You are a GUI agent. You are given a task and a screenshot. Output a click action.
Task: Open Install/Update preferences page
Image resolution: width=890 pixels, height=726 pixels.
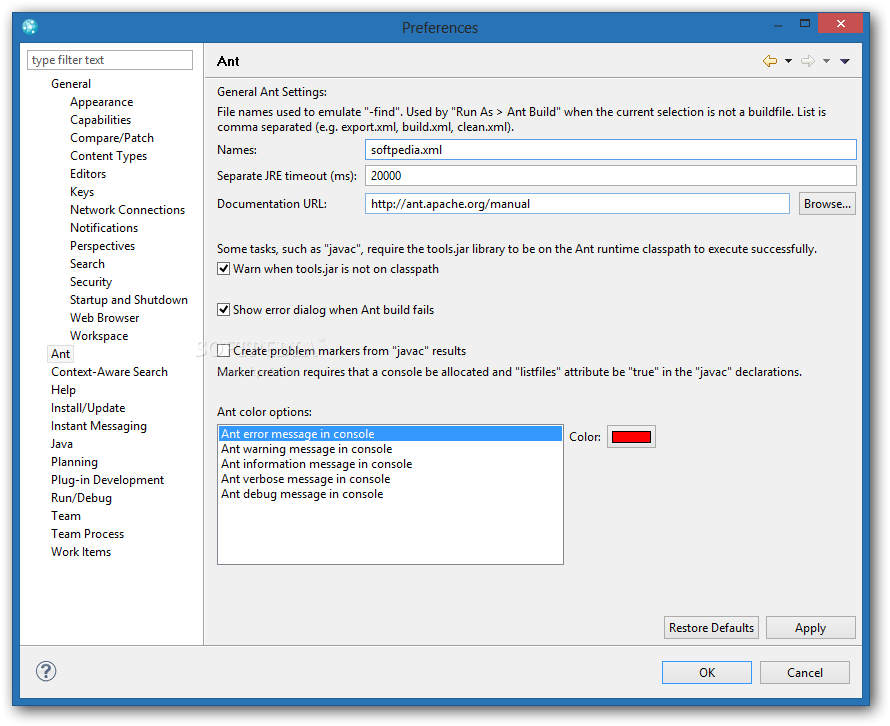[88, 408]
